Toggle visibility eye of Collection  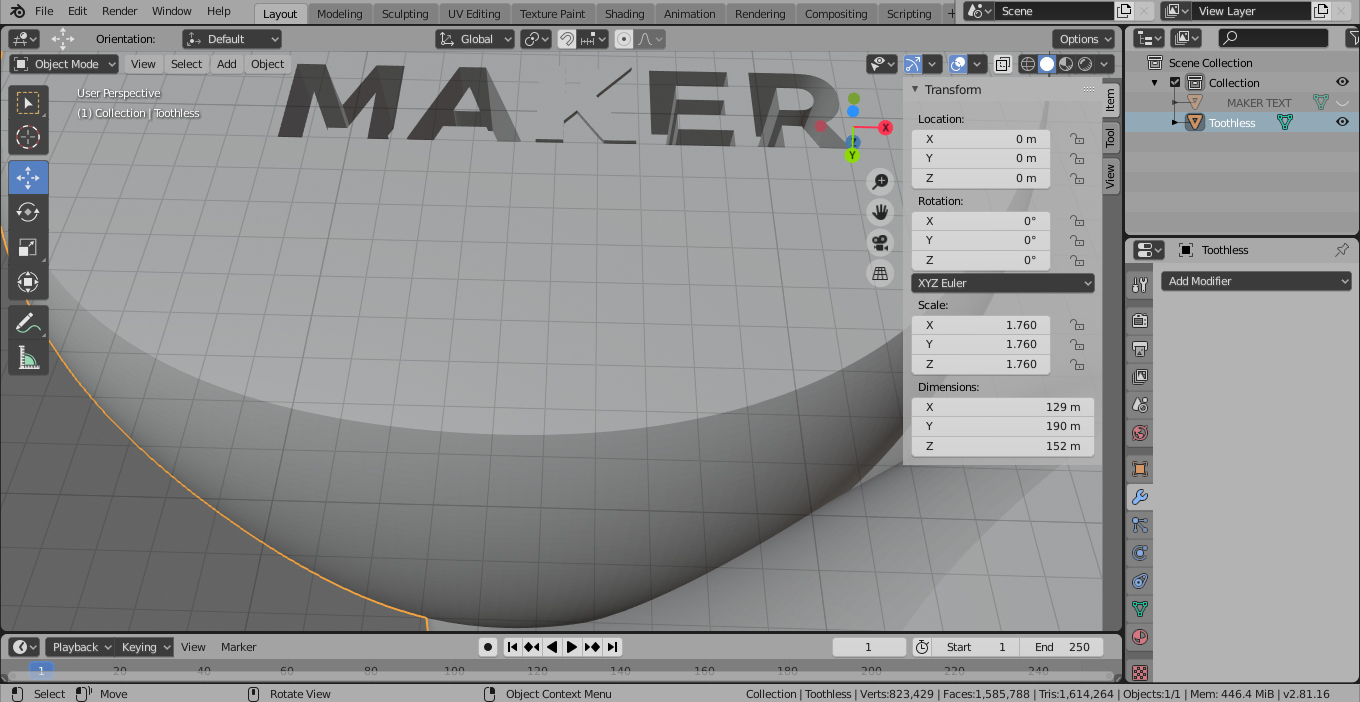point(1343,83)
